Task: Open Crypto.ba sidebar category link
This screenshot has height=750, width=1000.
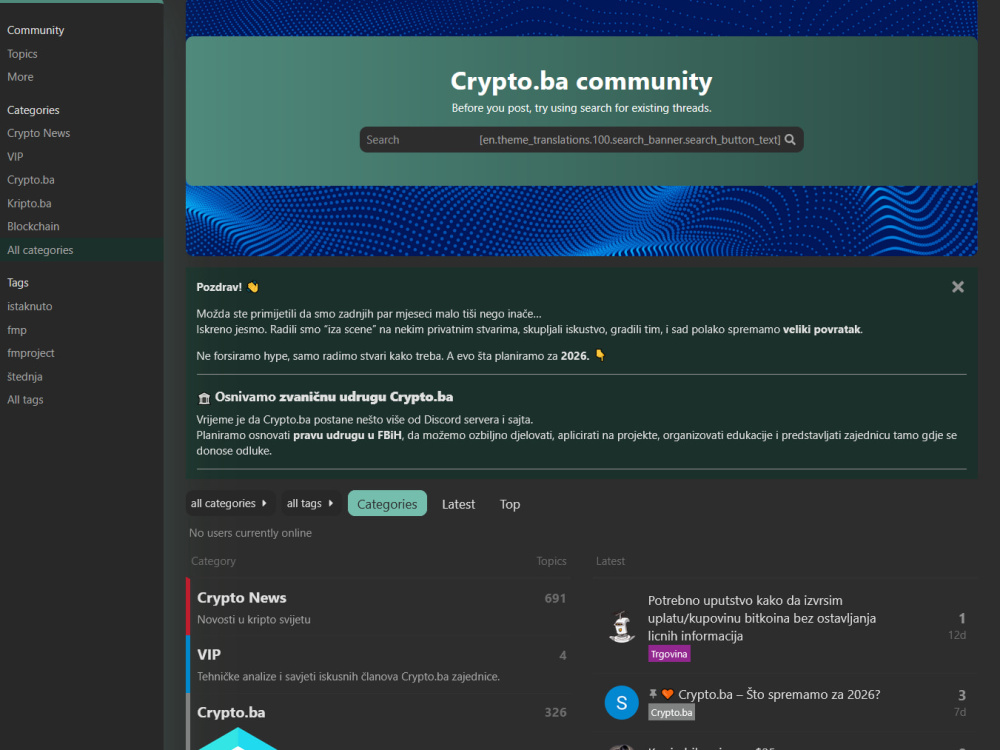Action: click(x=31, y=180)
